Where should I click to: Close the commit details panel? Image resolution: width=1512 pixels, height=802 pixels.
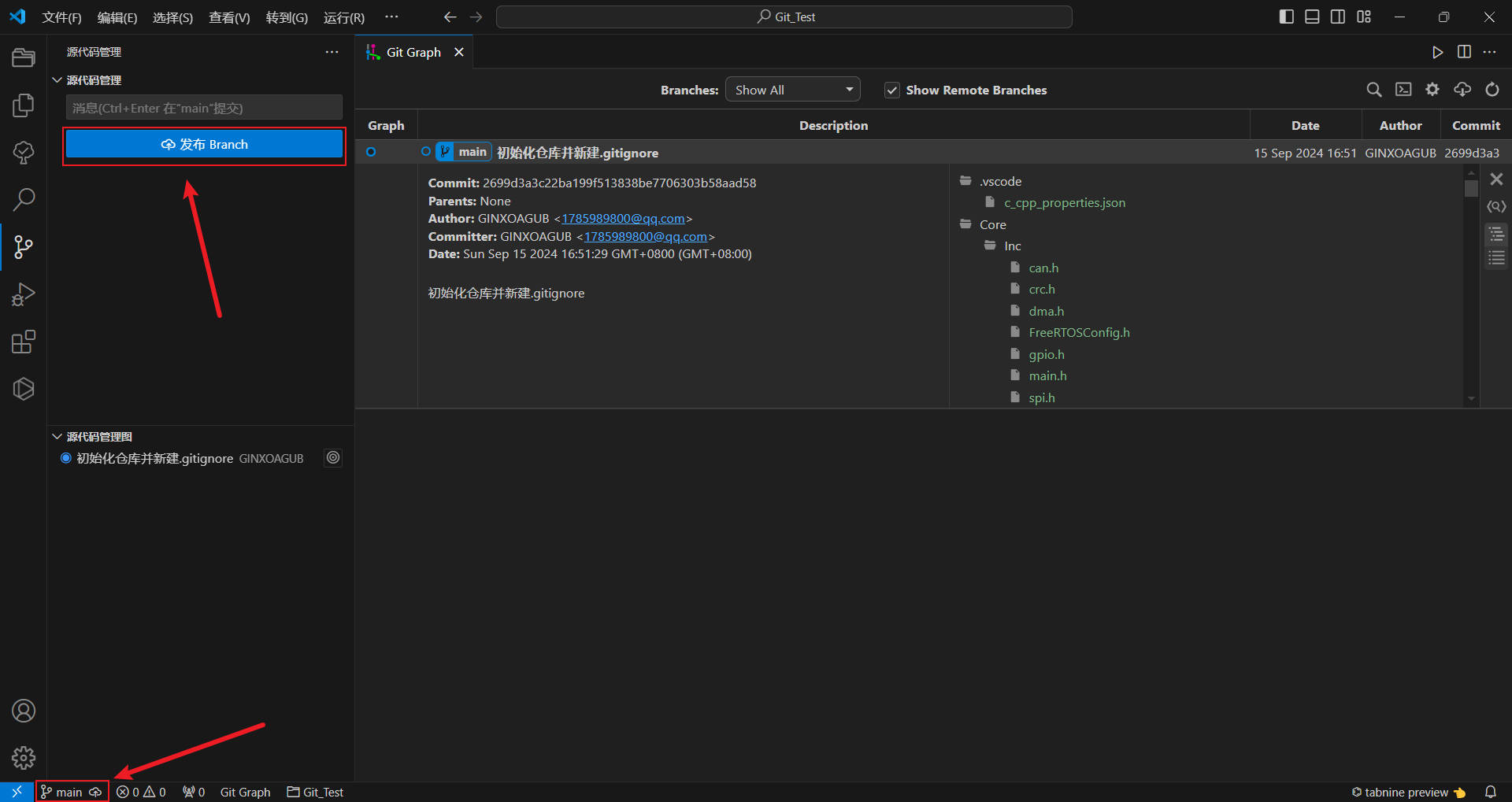click(x=1496, y=179)
